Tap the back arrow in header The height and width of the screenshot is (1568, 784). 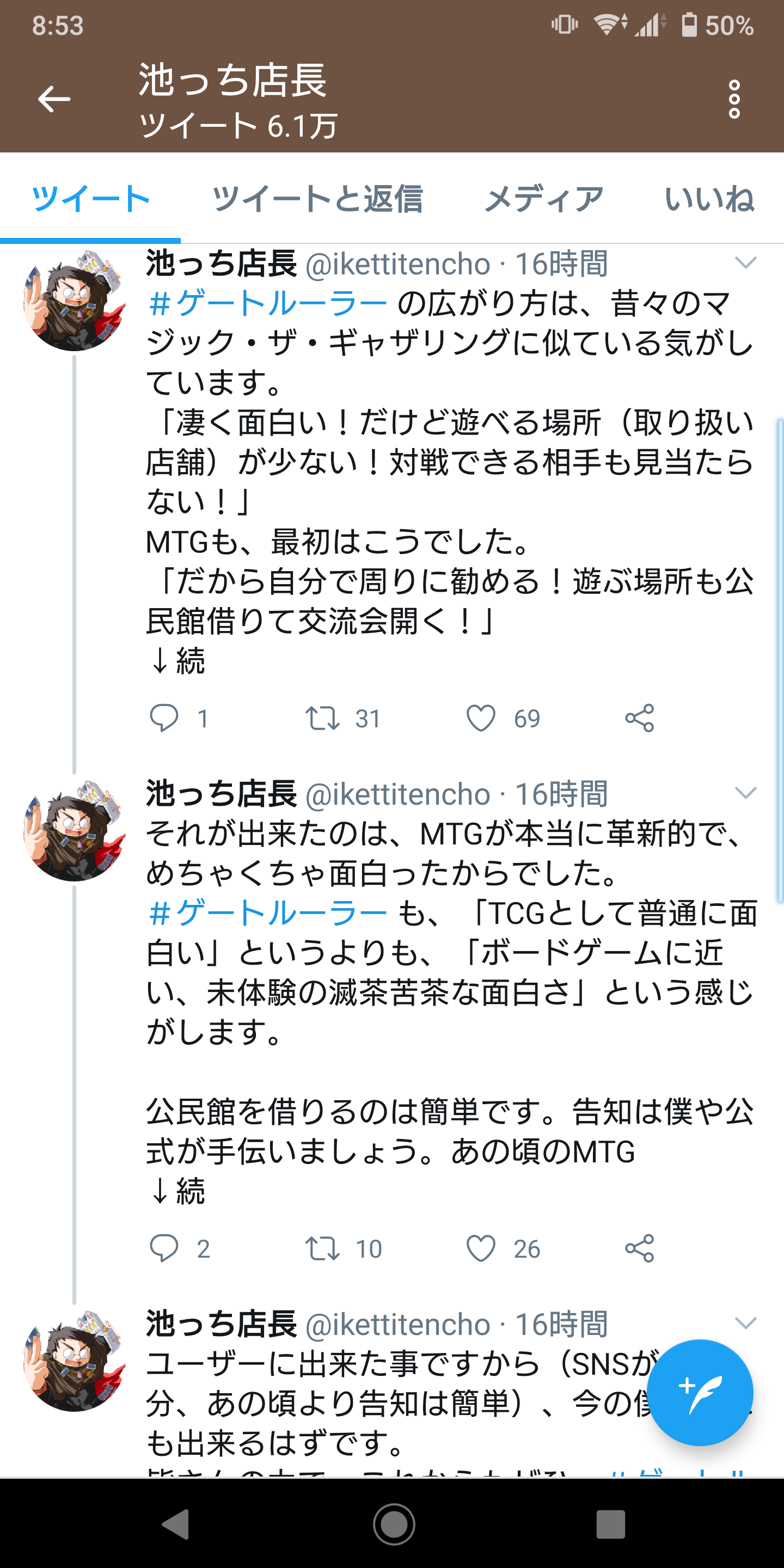54,99
